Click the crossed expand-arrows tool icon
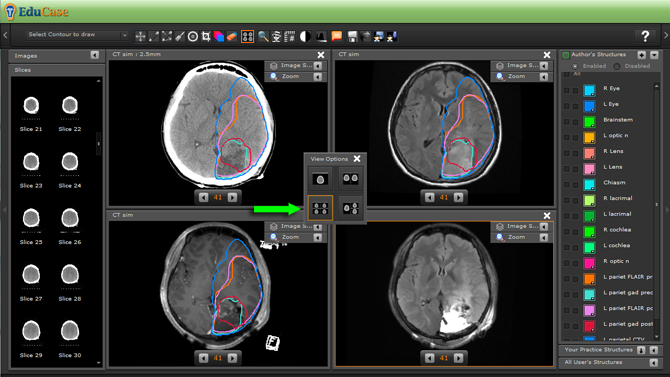Viewport: 670px width, 377px height. 167,36
